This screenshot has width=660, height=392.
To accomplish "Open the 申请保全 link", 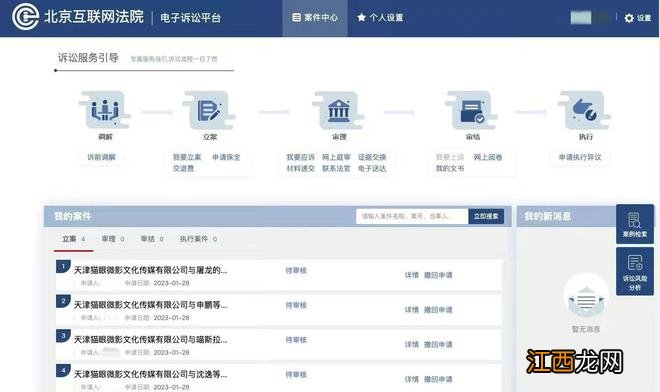I will point(226,157).
